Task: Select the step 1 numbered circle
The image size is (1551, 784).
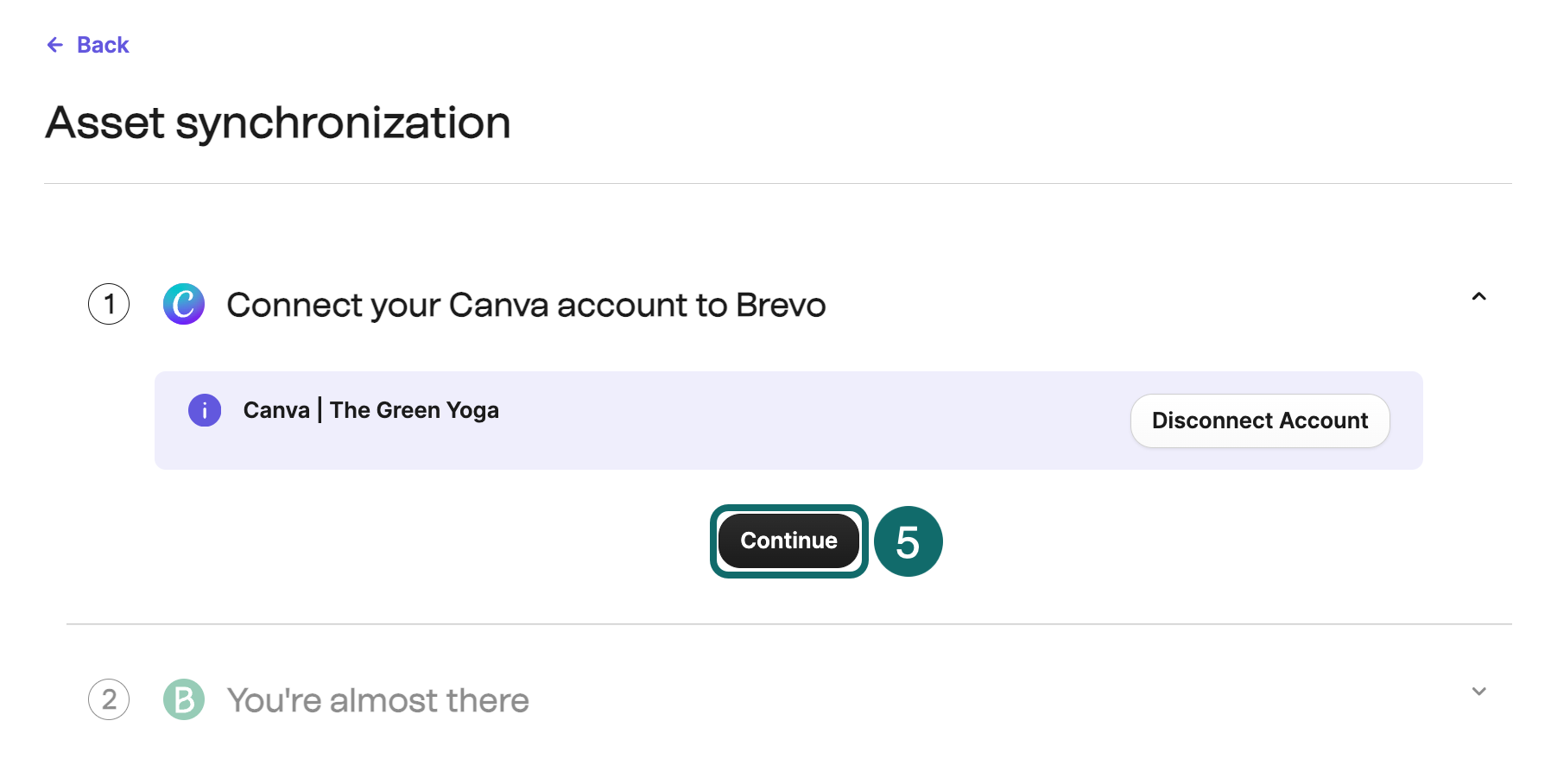Action: coord(109,304)
